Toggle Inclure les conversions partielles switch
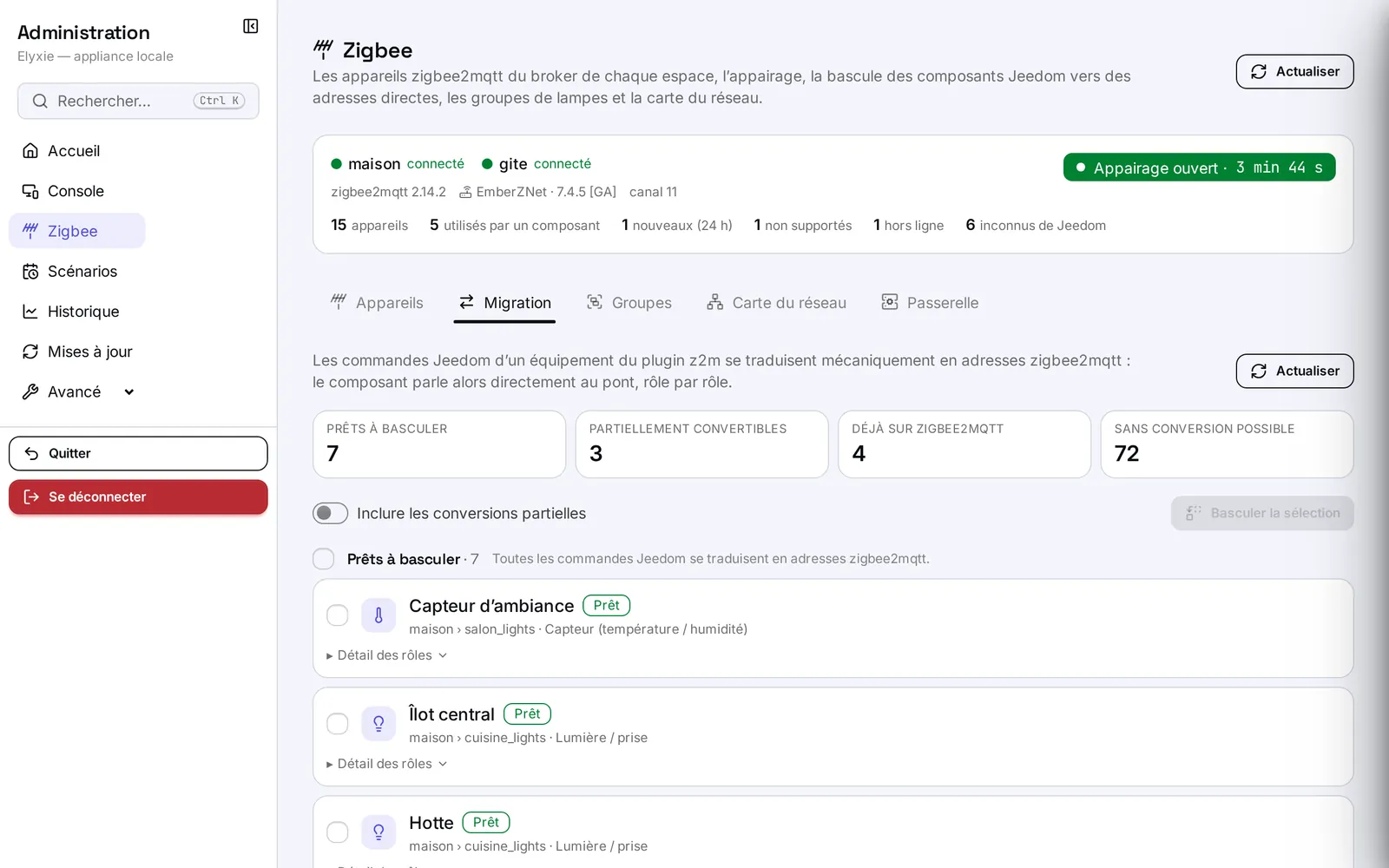The height and width of the screenshot is (868, 1389). (330, 513)
